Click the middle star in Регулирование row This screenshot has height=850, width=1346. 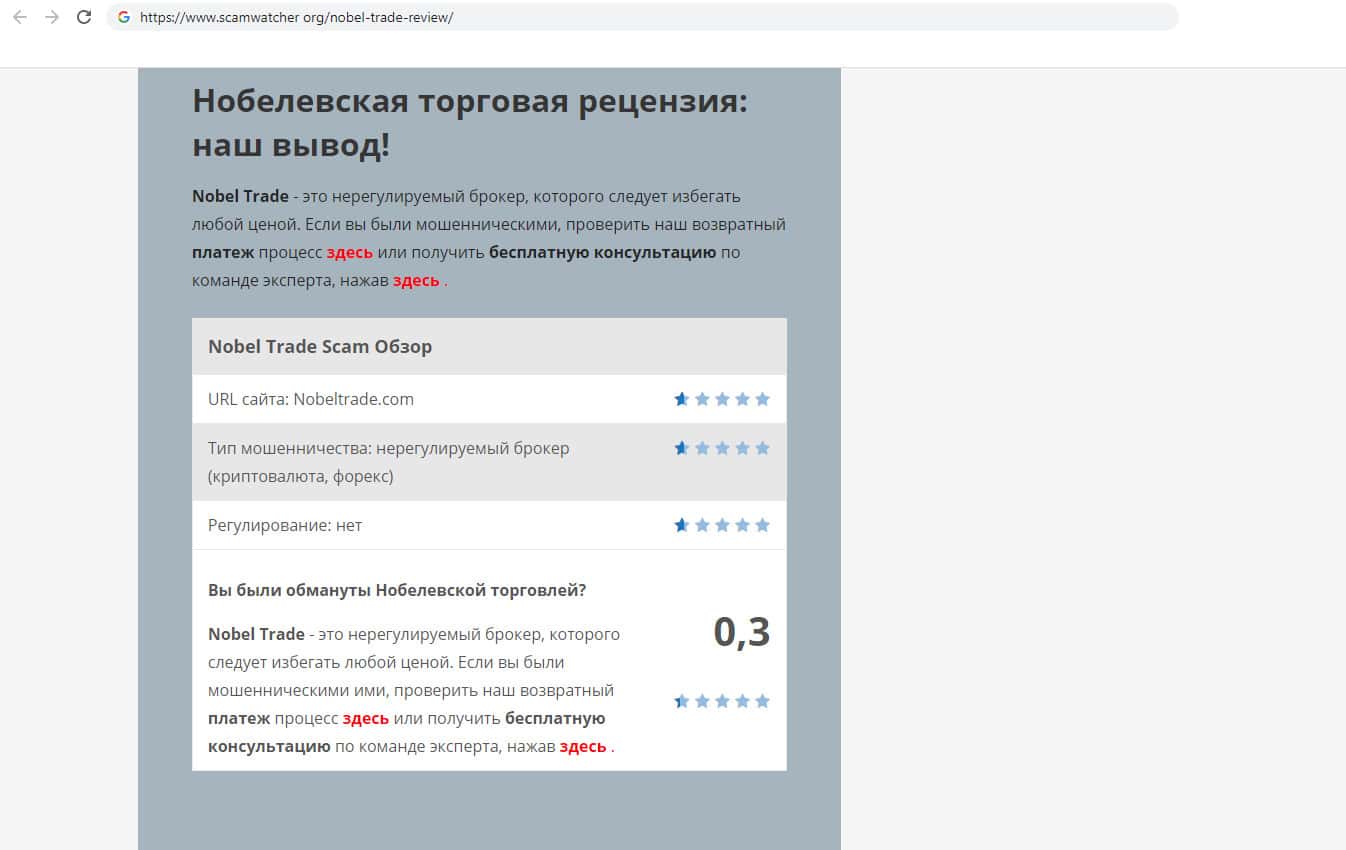(722, 525)
